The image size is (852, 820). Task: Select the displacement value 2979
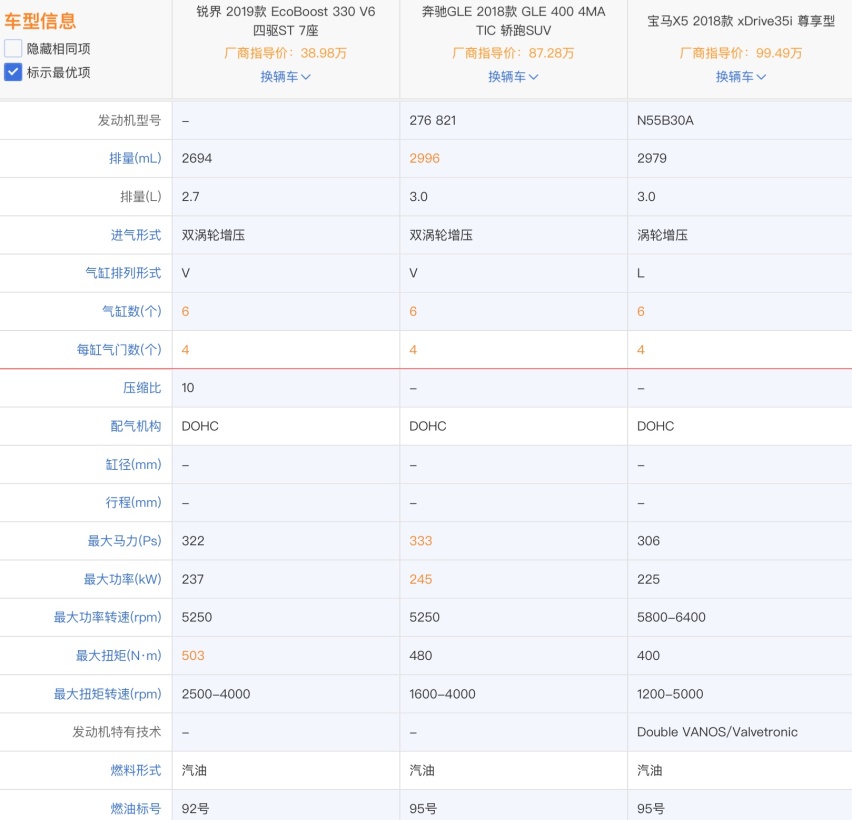652,158
